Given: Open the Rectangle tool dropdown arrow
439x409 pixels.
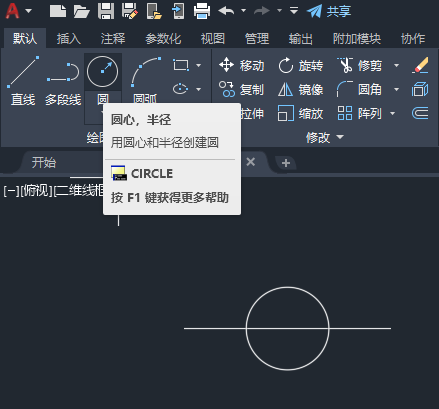Looking at the screenshot, I should click(198, 65).
